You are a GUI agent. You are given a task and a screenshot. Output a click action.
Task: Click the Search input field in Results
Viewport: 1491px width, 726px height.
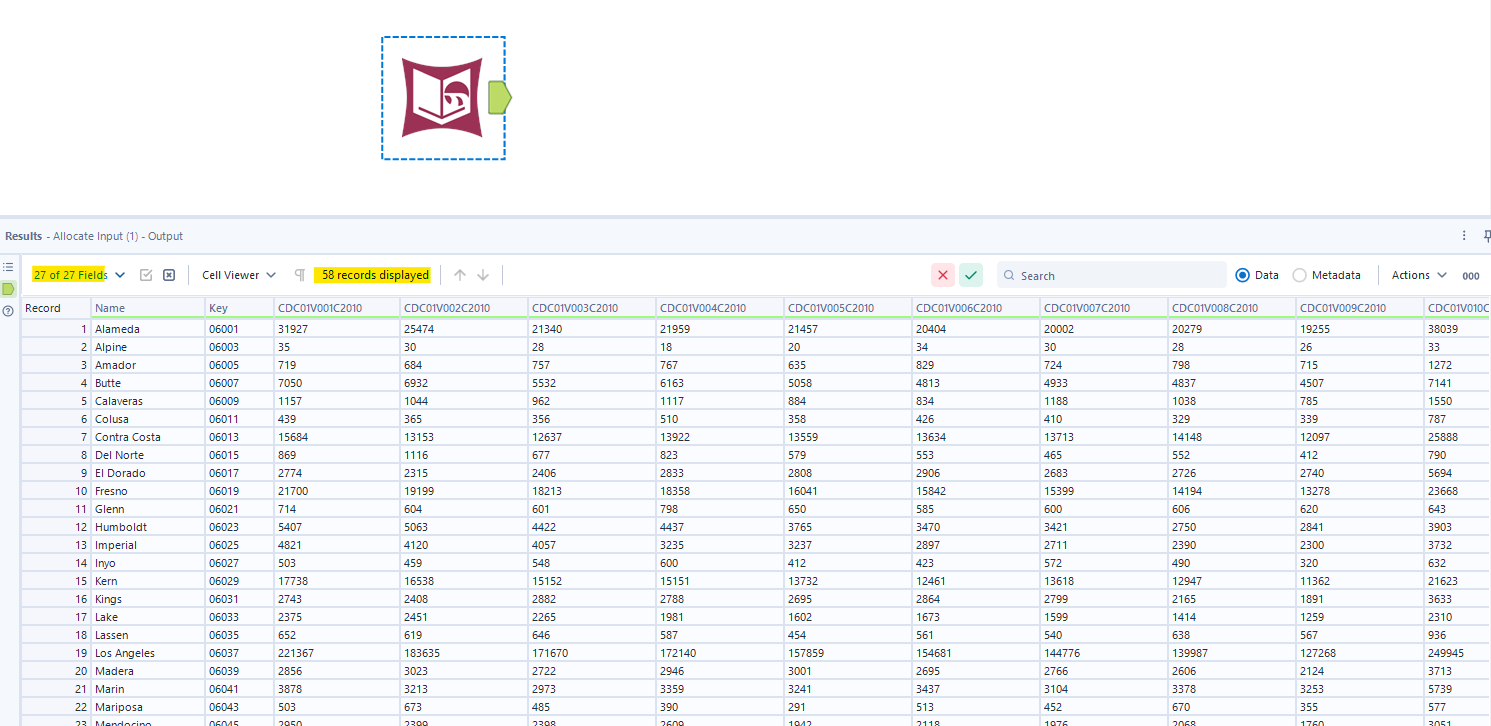tap(1112, 275)
